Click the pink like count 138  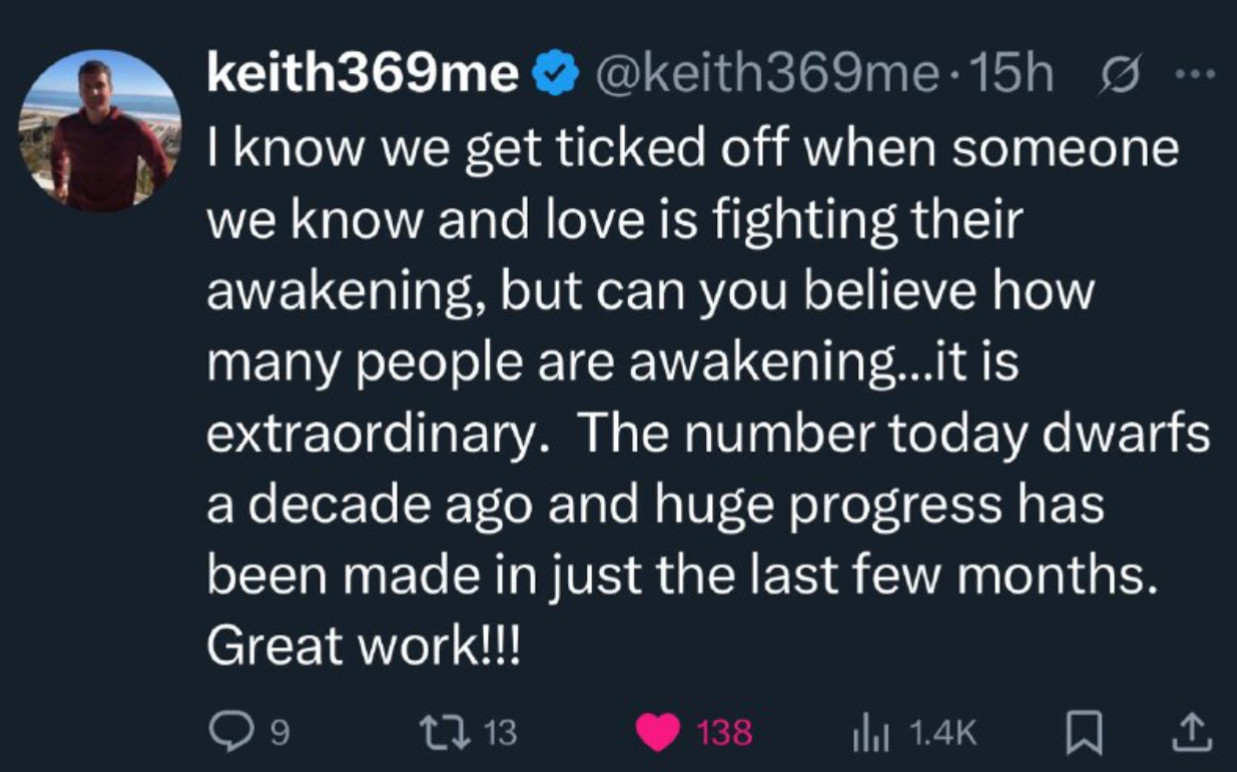point(723,734)
